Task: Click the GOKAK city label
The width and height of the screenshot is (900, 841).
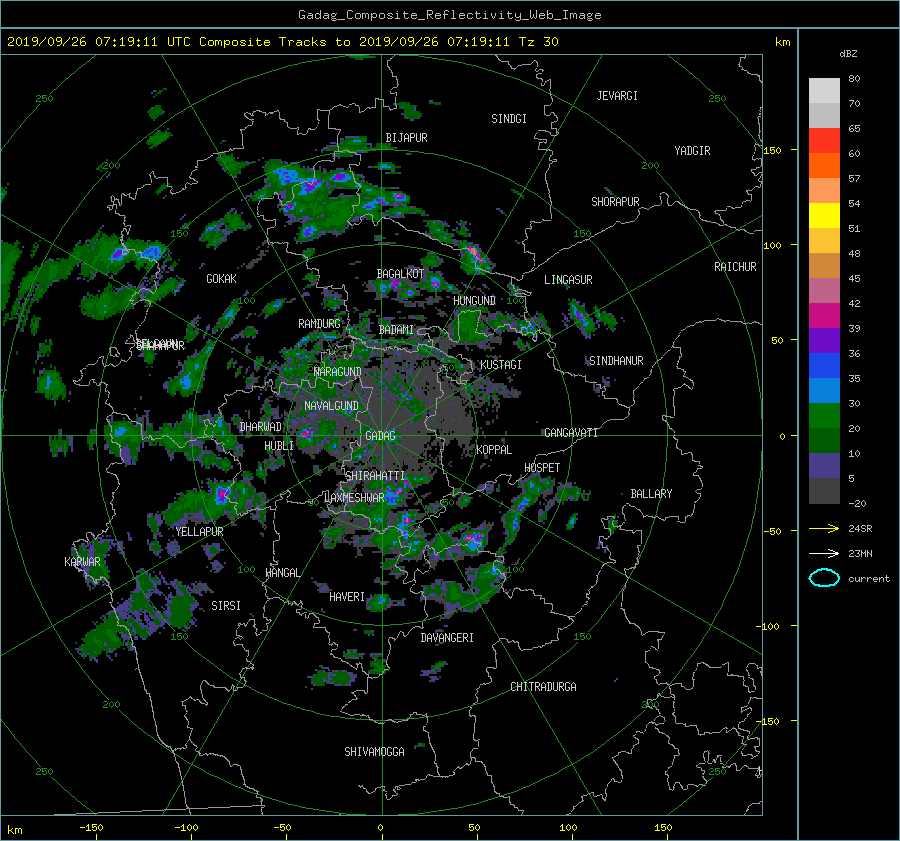Action: (221, 279)
